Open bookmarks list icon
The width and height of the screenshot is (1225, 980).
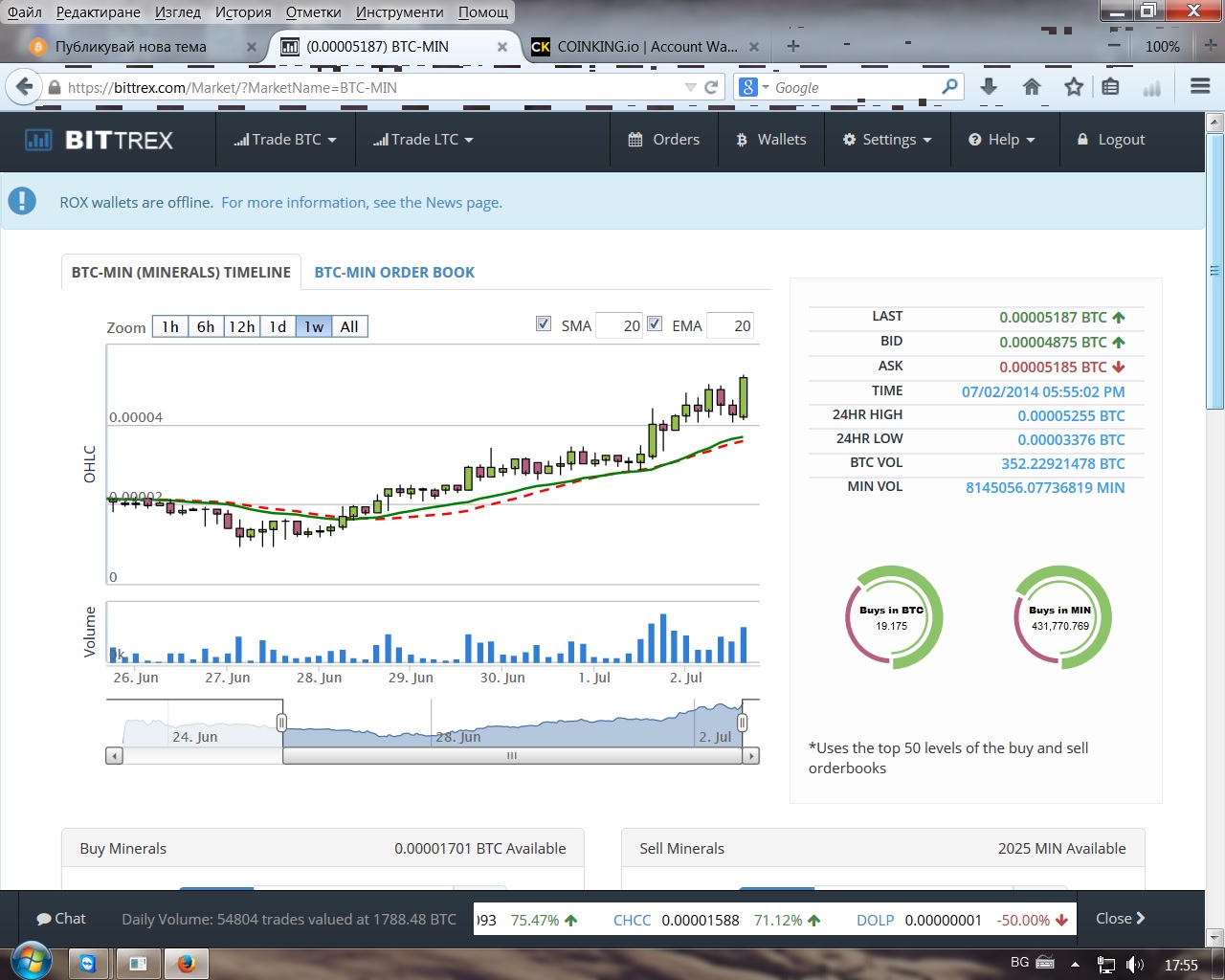(x=1110, y=87)
